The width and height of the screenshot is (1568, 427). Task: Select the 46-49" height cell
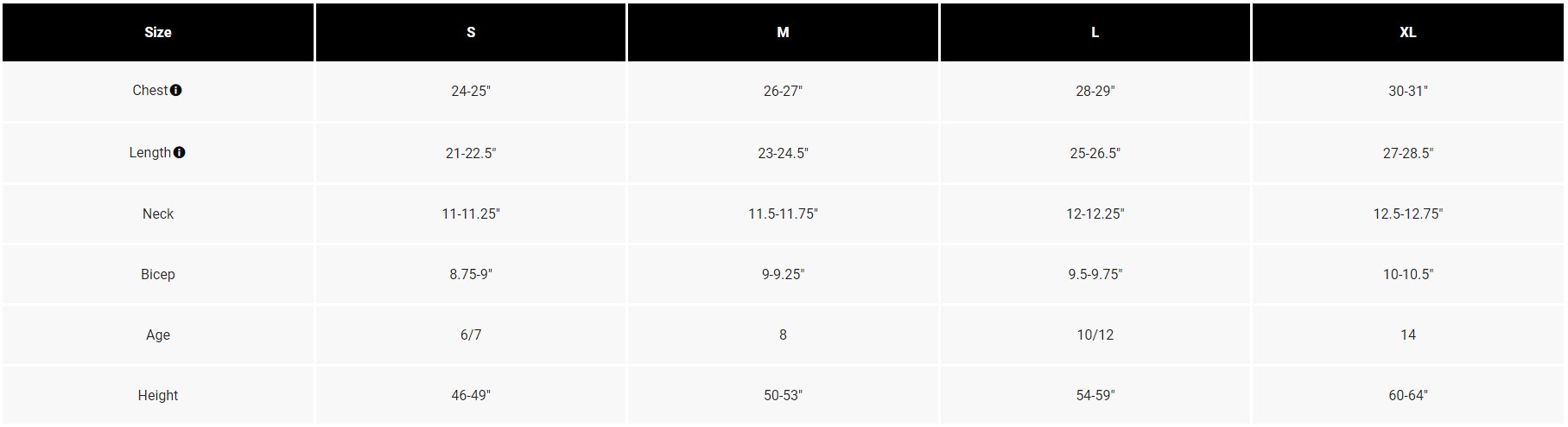point(471,395)
